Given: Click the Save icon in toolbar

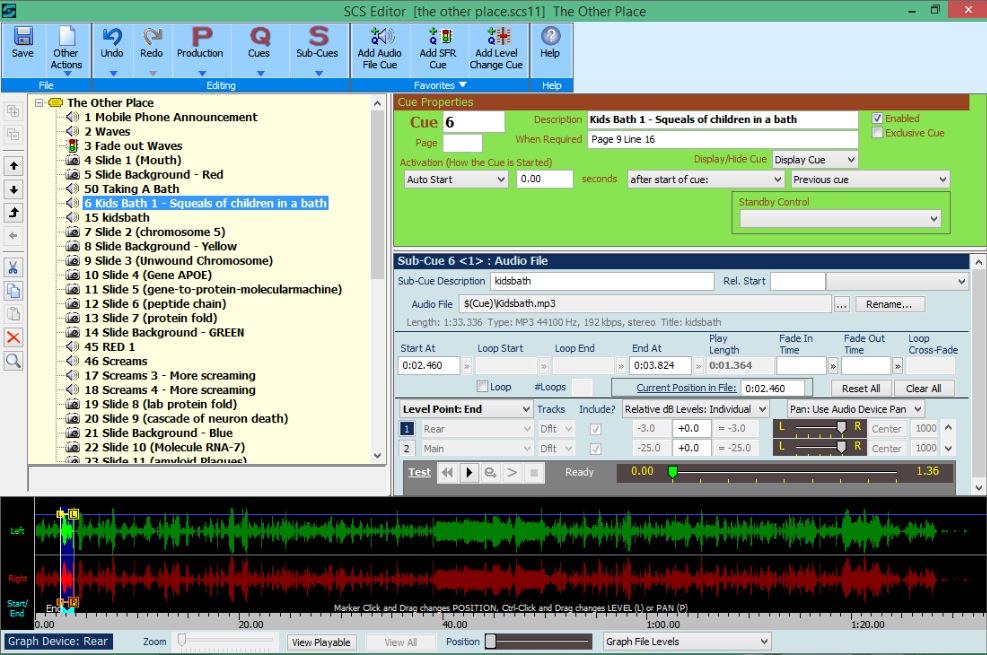Looking at the screenshot, I should pos(22,37).
